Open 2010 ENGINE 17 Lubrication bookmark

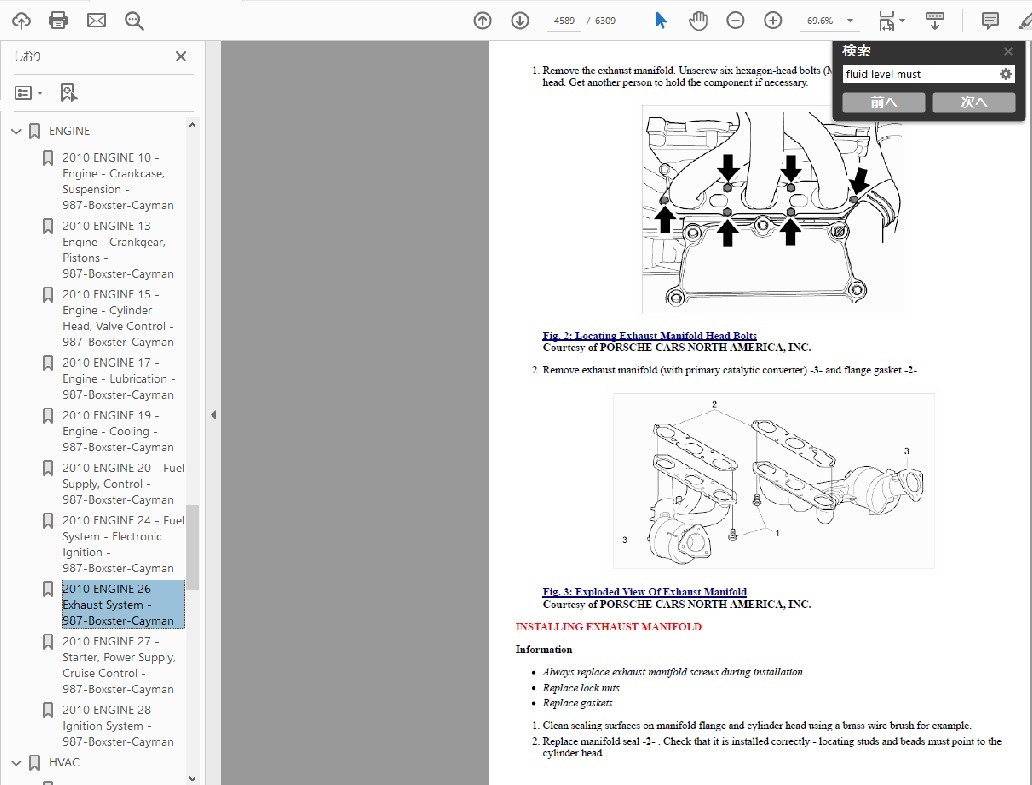click(x=118, y=378)
